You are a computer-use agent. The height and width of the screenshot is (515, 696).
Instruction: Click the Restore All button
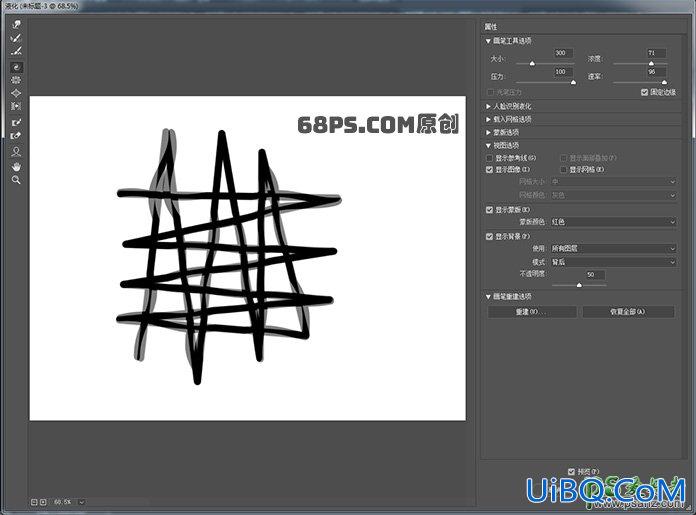click(628, 312)
